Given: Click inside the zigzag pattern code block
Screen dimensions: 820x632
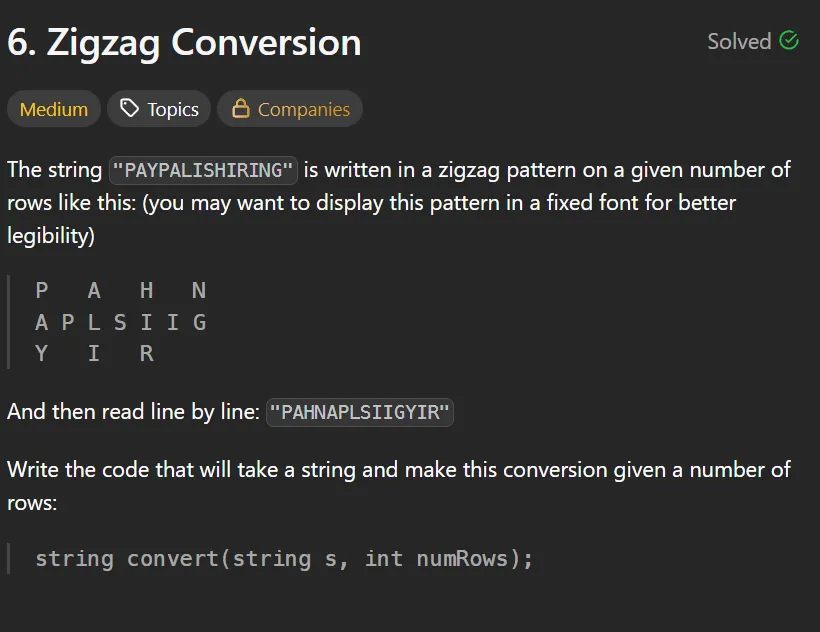Looking at the screenshot, I should tap(120, 321).
